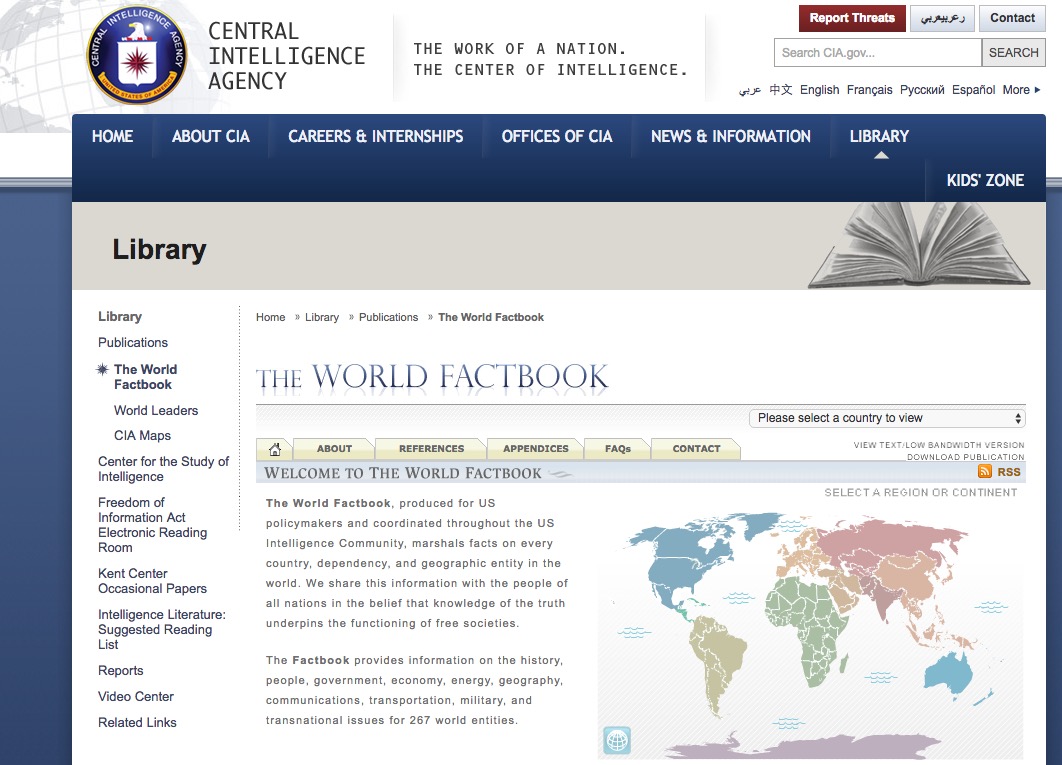Open ABOUT CIA menu

click(x=211, y=136)
